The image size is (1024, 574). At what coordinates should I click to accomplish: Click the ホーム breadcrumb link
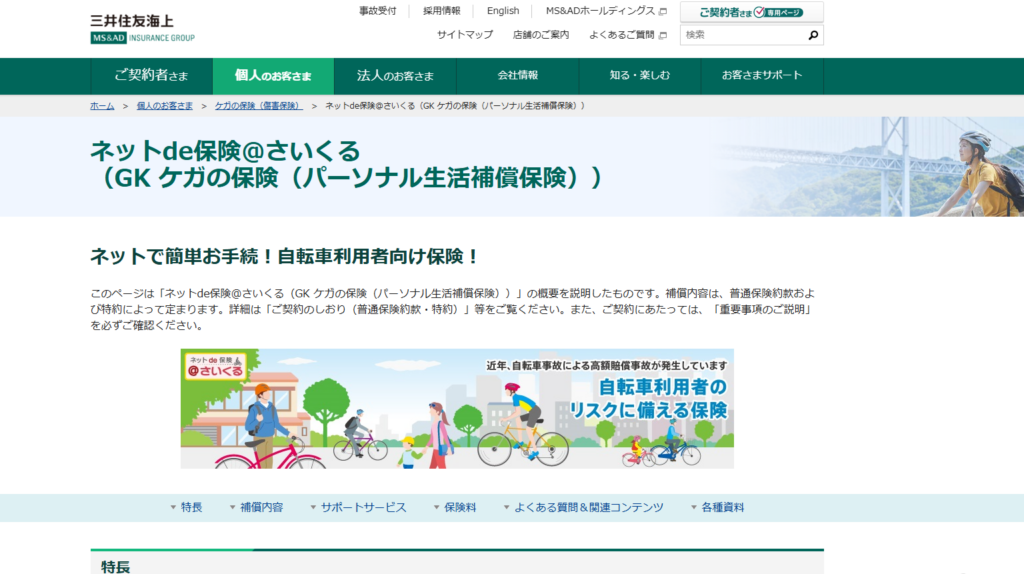point(102,105)
